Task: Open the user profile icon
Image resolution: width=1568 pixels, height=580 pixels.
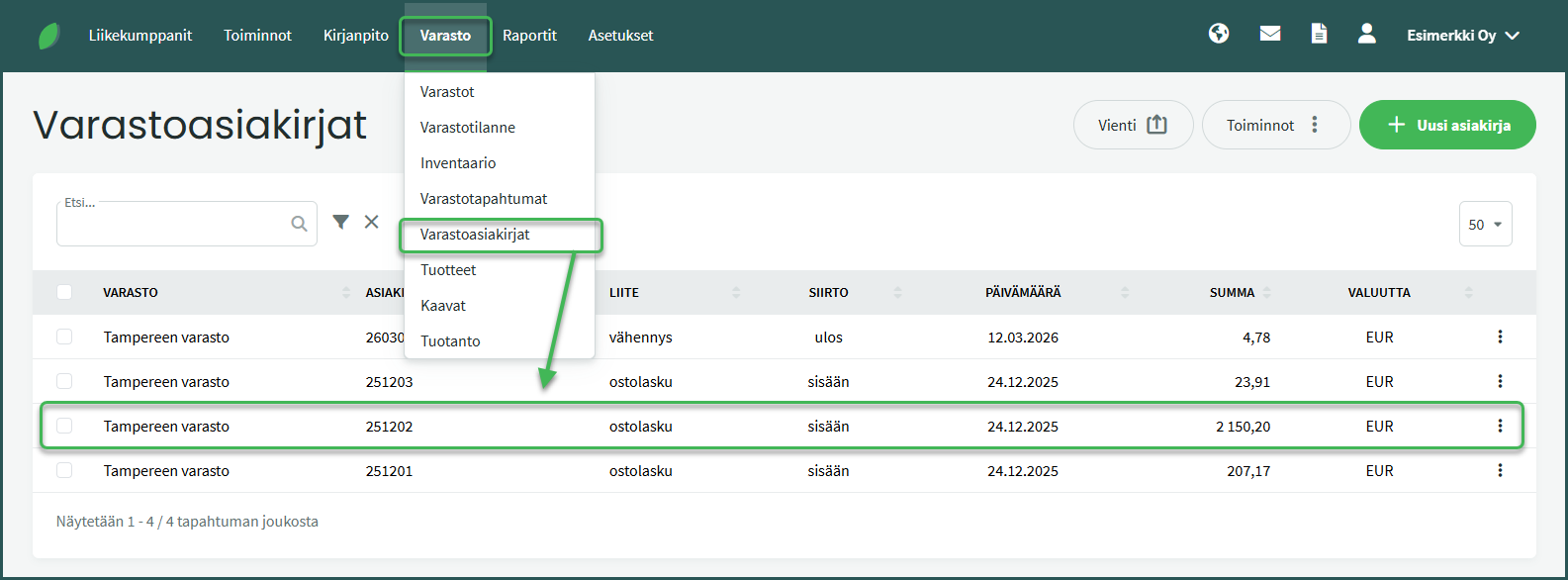Action: click(1366, 34)
